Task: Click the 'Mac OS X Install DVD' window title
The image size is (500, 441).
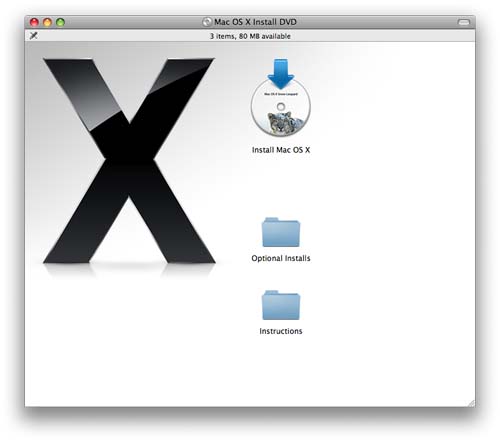Action: (255, 22)
